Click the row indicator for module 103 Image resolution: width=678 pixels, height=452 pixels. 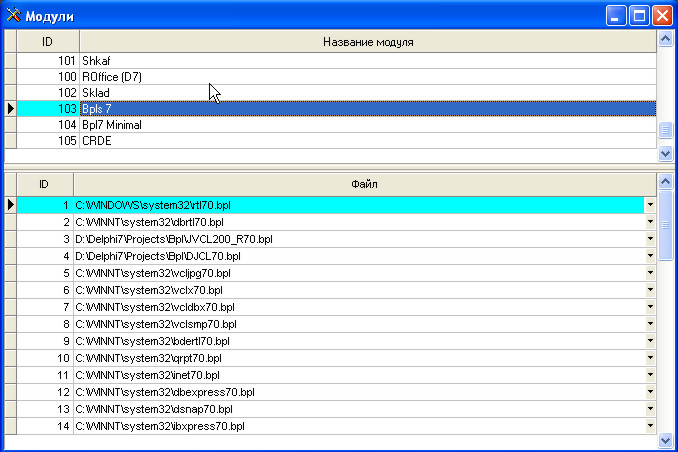pyautogui.click(x=10, y=108)
